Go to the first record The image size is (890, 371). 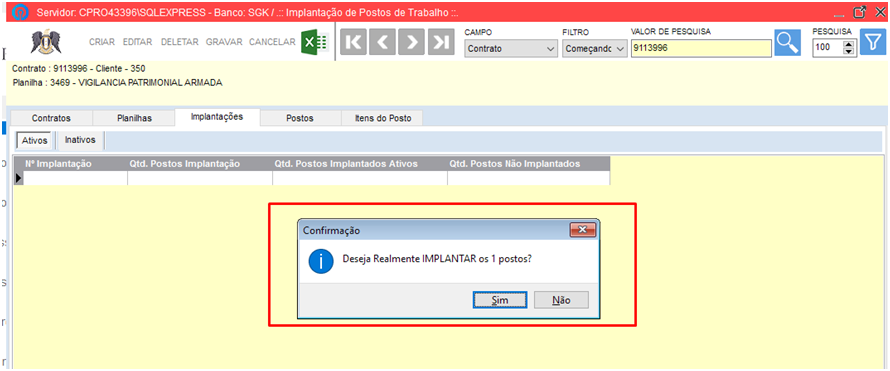(354, 43)
